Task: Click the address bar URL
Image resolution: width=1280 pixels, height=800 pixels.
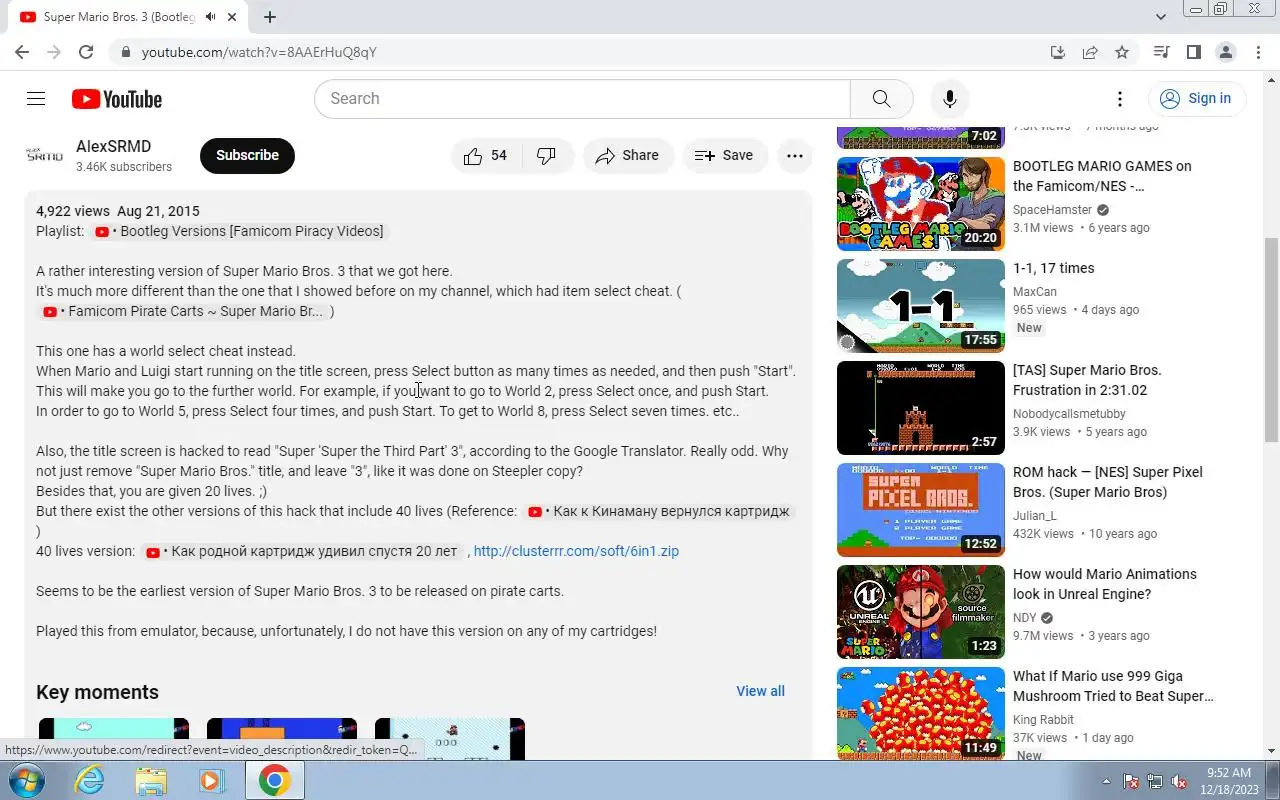Action: click(259, 52)
